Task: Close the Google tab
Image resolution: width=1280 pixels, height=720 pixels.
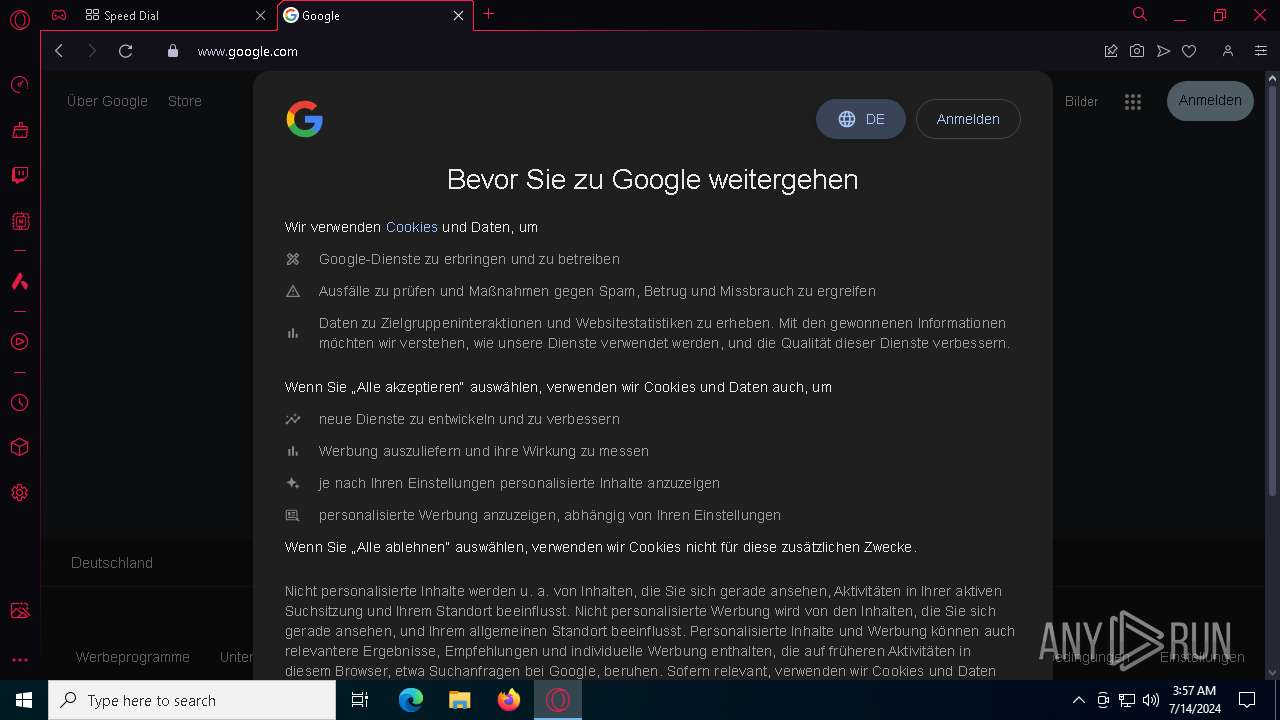Action: [459, 16]
